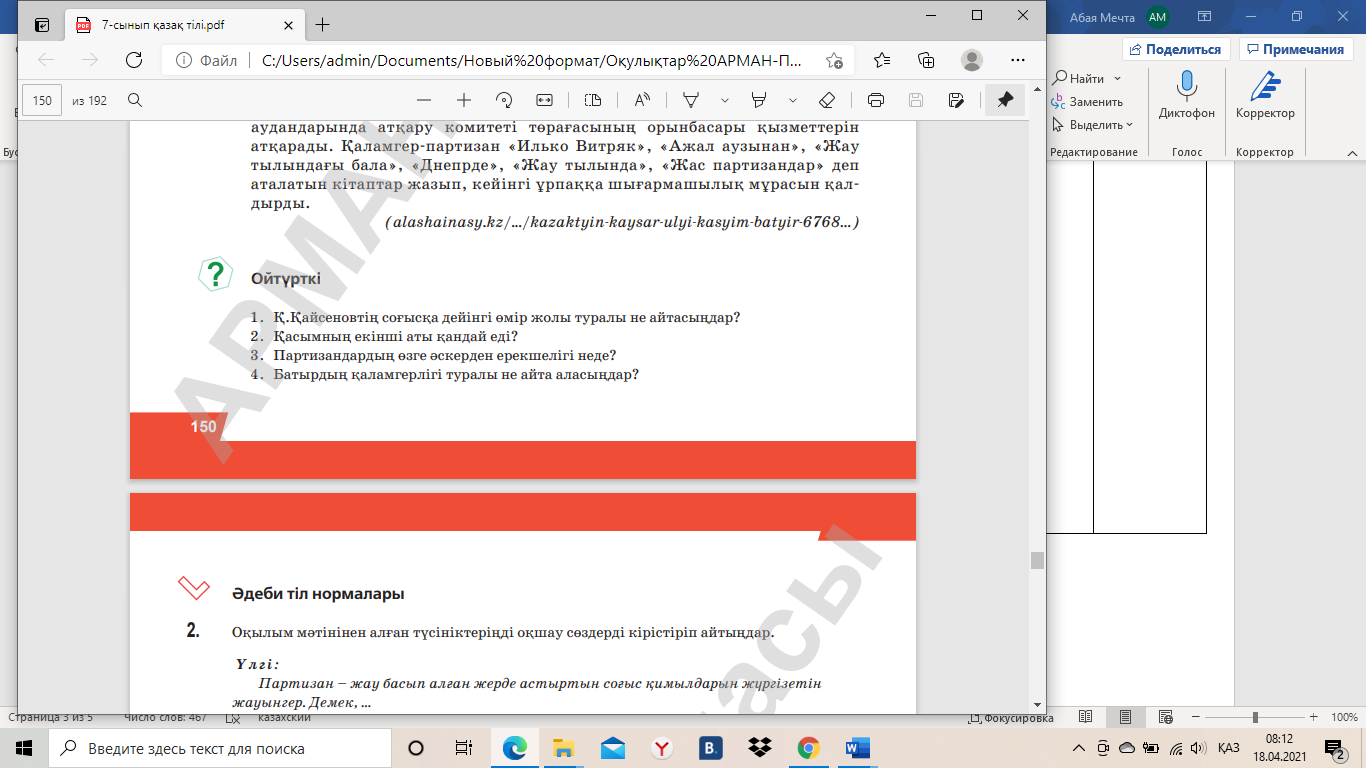Viewport: 1366px width, 768px height.
Task: Open Edge Collections
Action: tap(926, 60)
